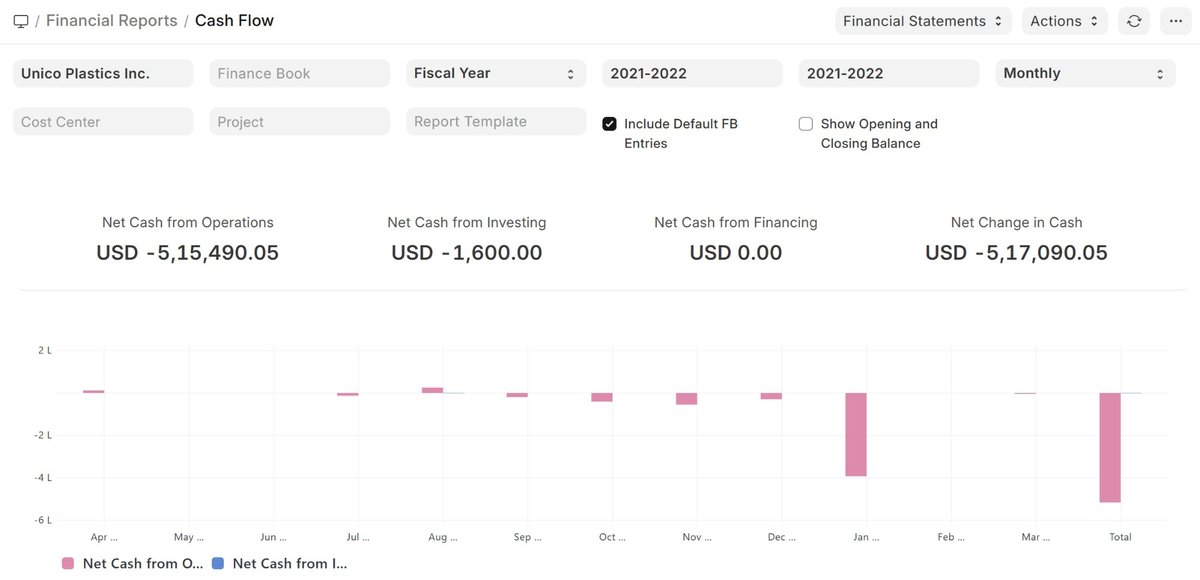Click the Report Template field
Viewport: 1200px width, 580px height.
496,121
